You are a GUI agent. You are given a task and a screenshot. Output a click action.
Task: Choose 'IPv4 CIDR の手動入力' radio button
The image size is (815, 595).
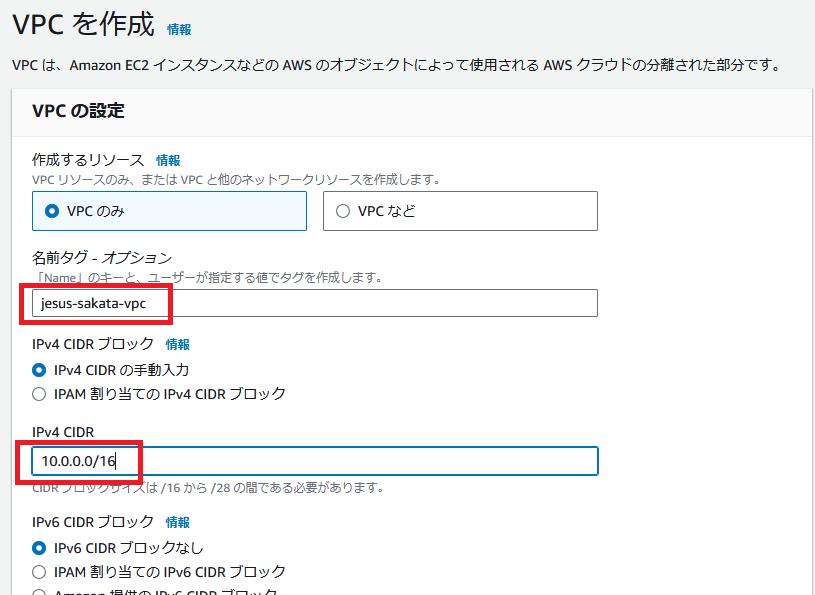click(39, 370)
